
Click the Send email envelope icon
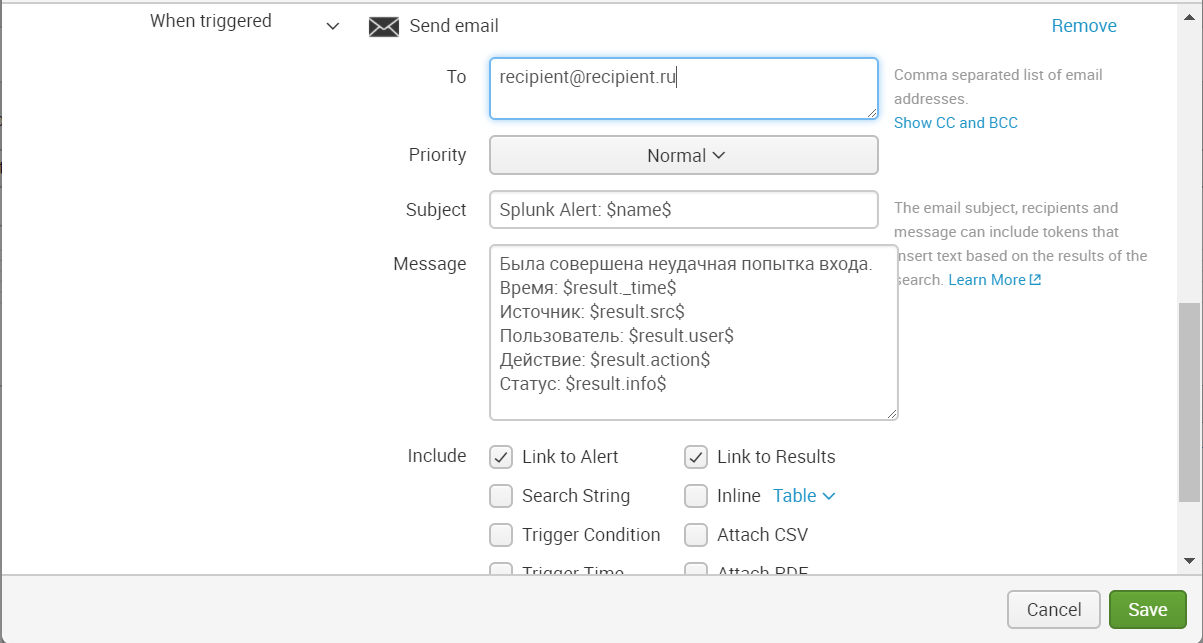pyautogui.click(x=384, y=27)
